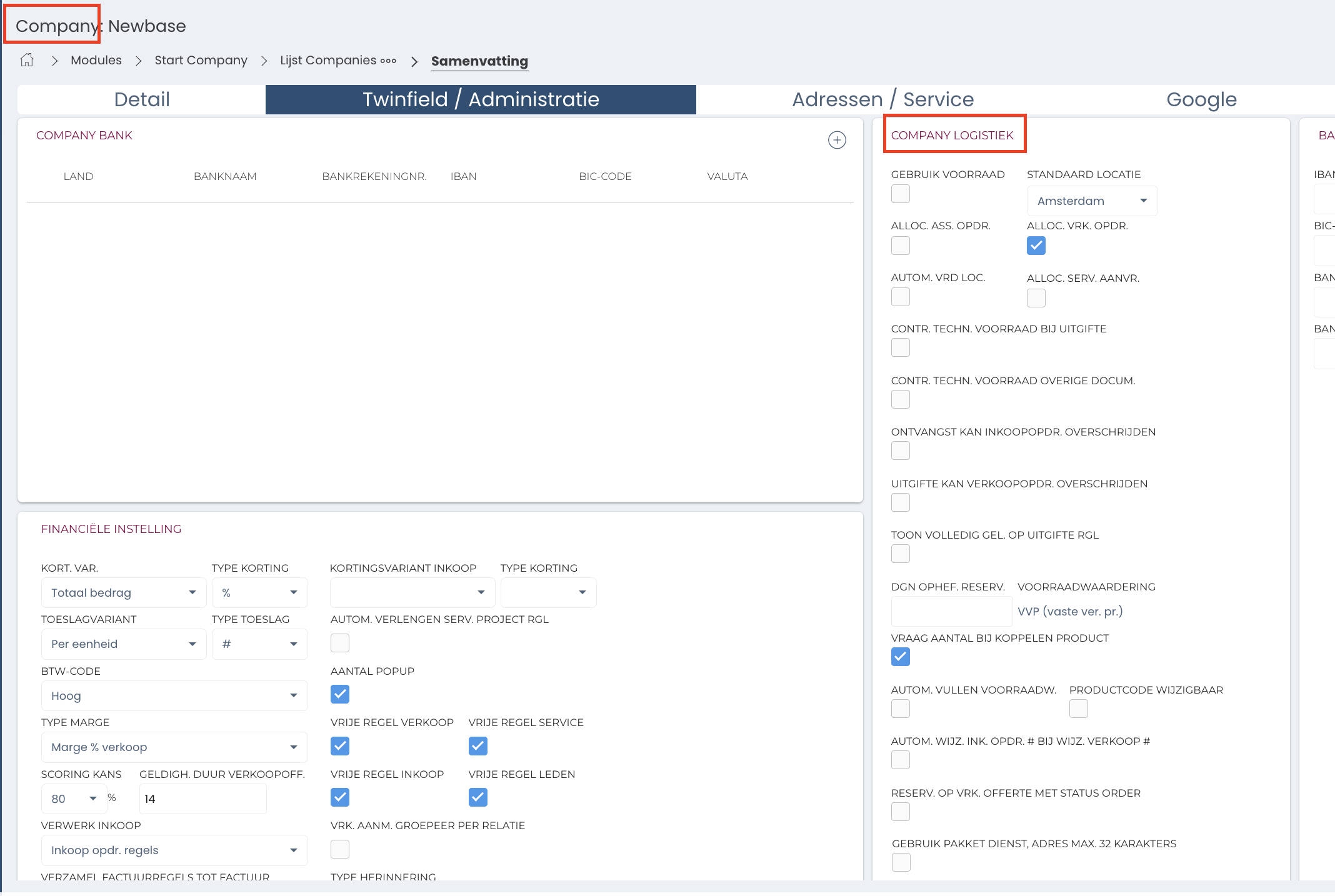The height and width of the screenshot is (896, 1335).
Task: Open Modules breadcrumb link
Action: click(96, 61)
